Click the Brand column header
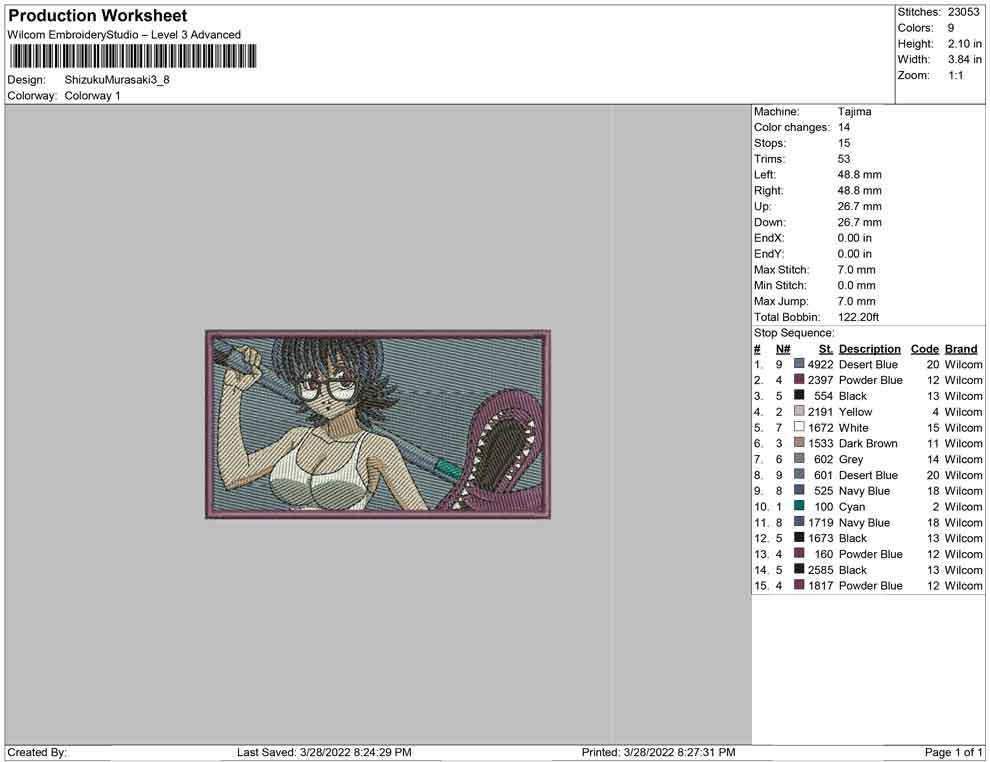Viewport: 990px width, 762px height. pos(961,348)
